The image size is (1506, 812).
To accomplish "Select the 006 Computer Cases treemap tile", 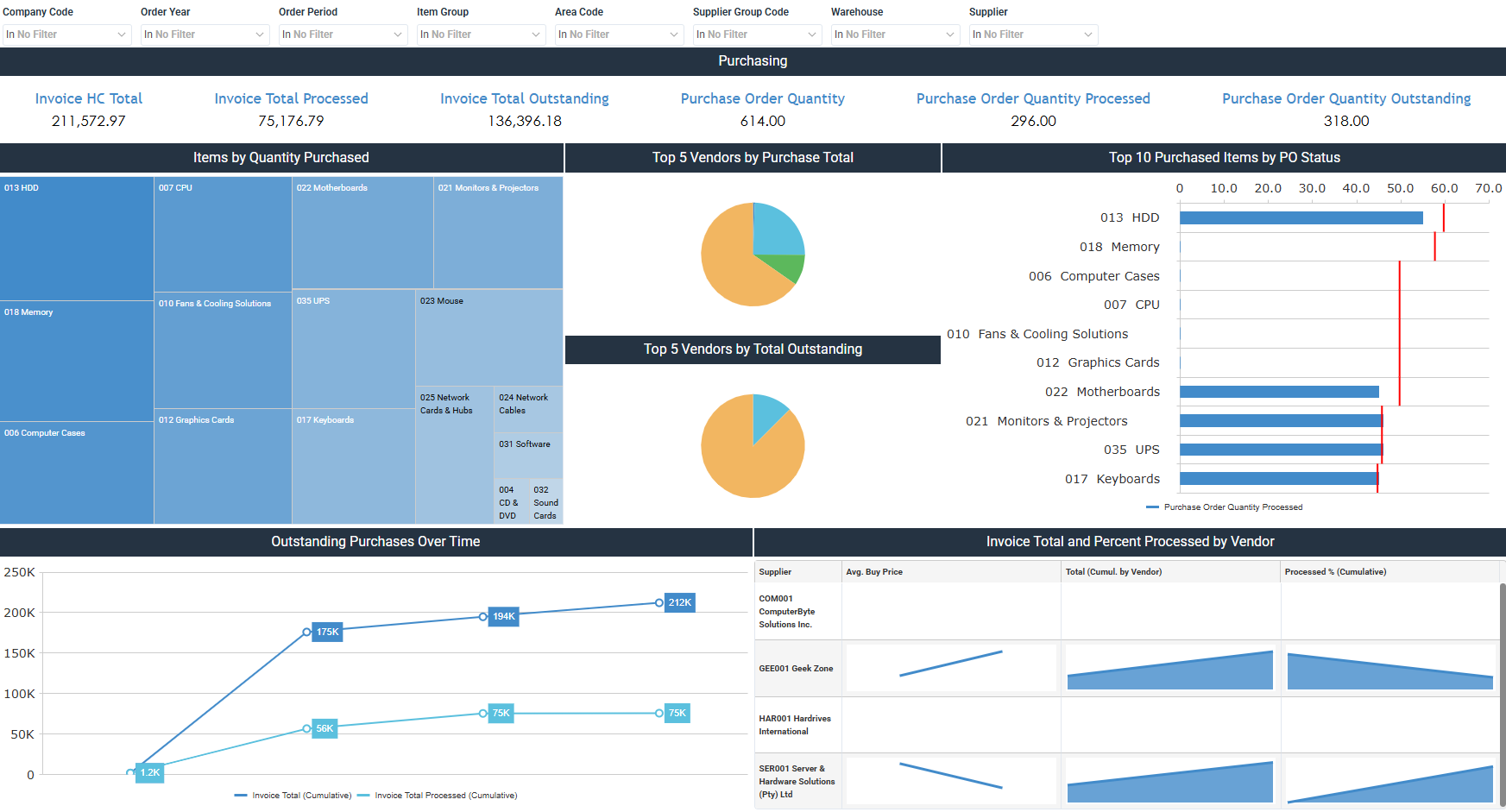I will click(77, 472).
